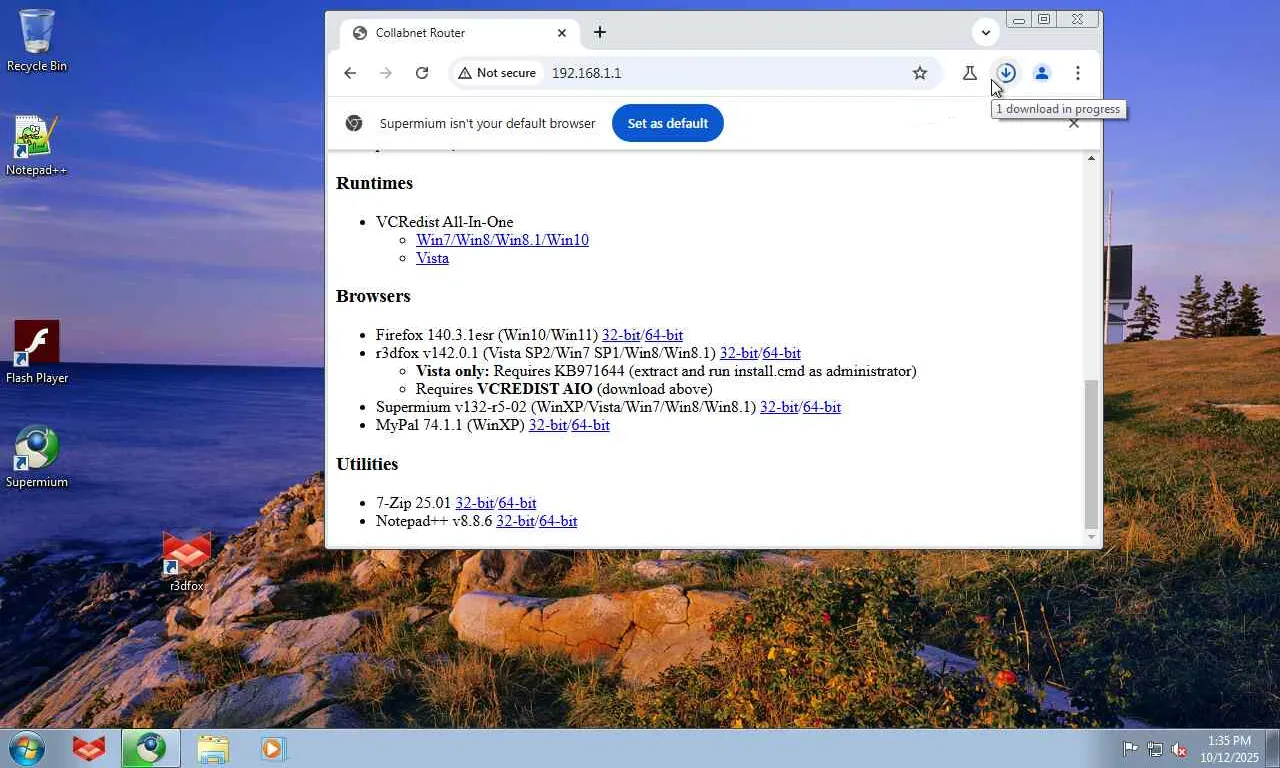Download the VCRedist Vista link
The height and width of the screenshot is (768, 1280).
(432, 258)
